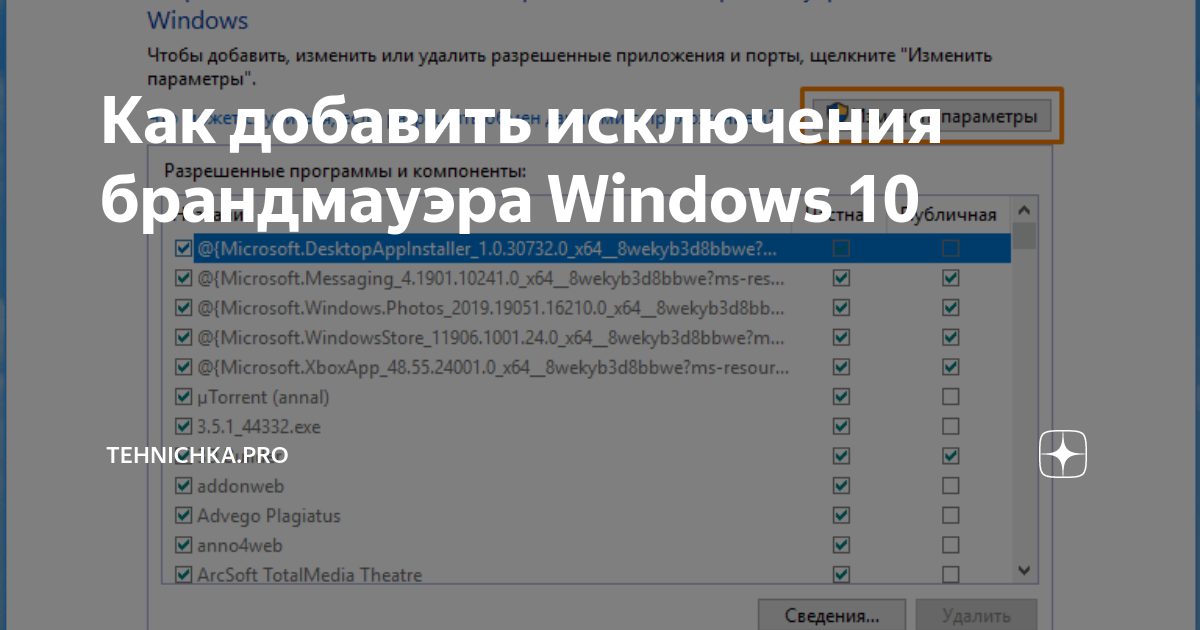Enable public network for addonweb
1200x630 pixels.
tap(950, 486)
